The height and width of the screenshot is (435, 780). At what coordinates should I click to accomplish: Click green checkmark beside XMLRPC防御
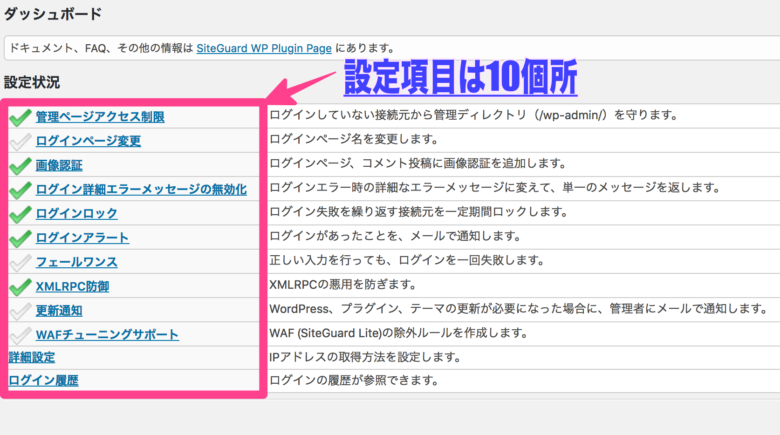click(x=20, y=287)
